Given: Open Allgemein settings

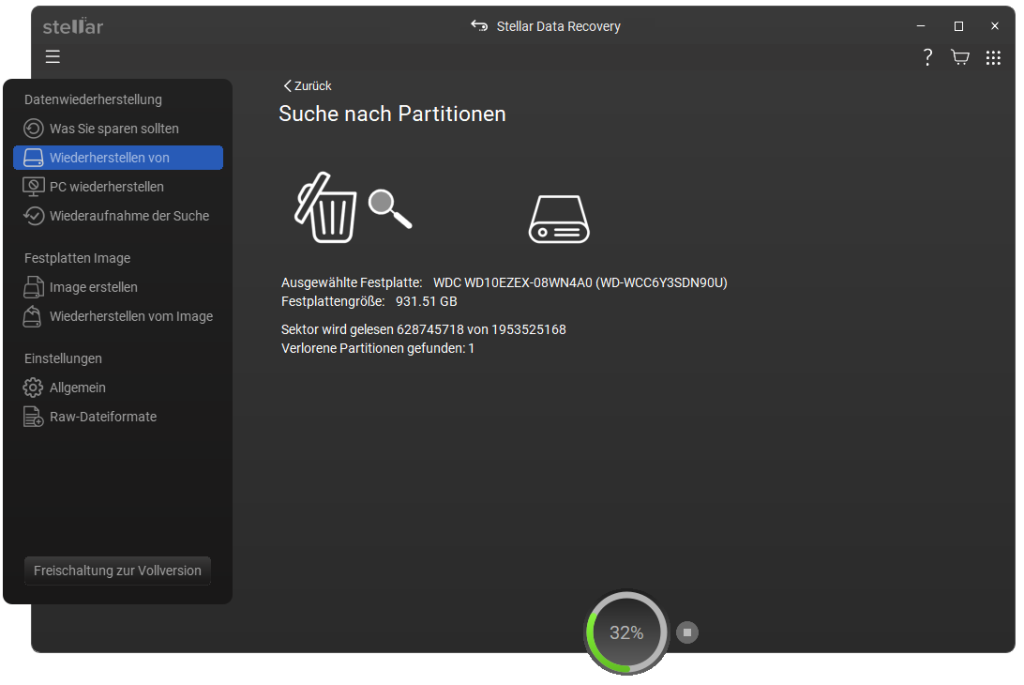Looking at the screenshot, I should pyautogui.click(x=77, y=388).
